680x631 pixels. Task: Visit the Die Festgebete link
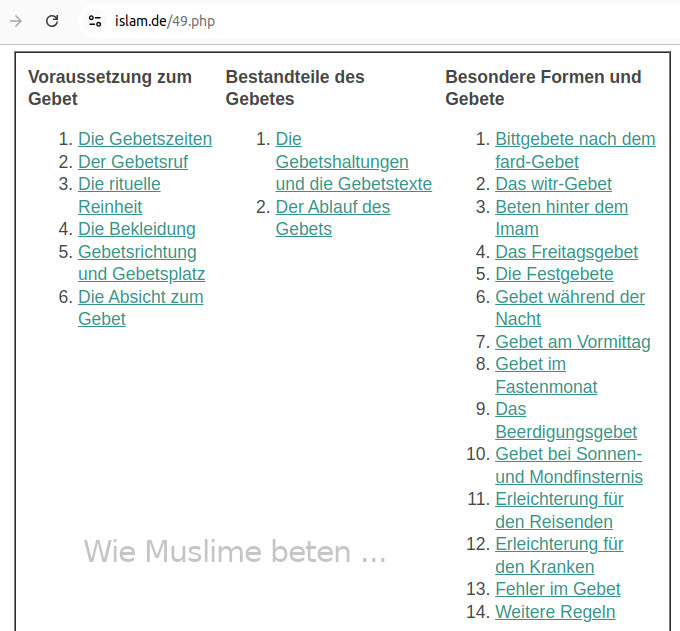click(554, 274)
